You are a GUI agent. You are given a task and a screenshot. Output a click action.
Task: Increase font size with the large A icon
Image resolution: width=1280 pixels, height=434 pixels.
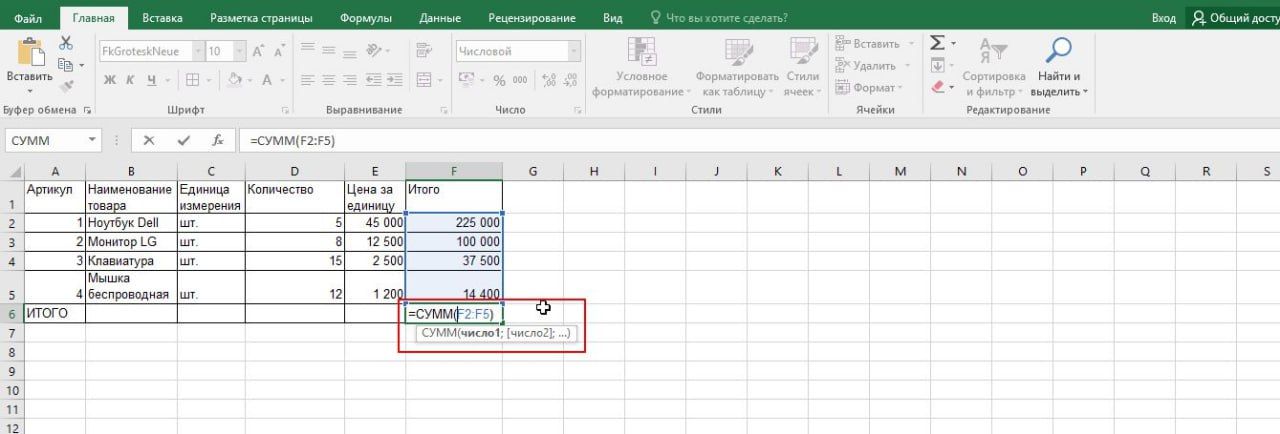tap(258, 51)
